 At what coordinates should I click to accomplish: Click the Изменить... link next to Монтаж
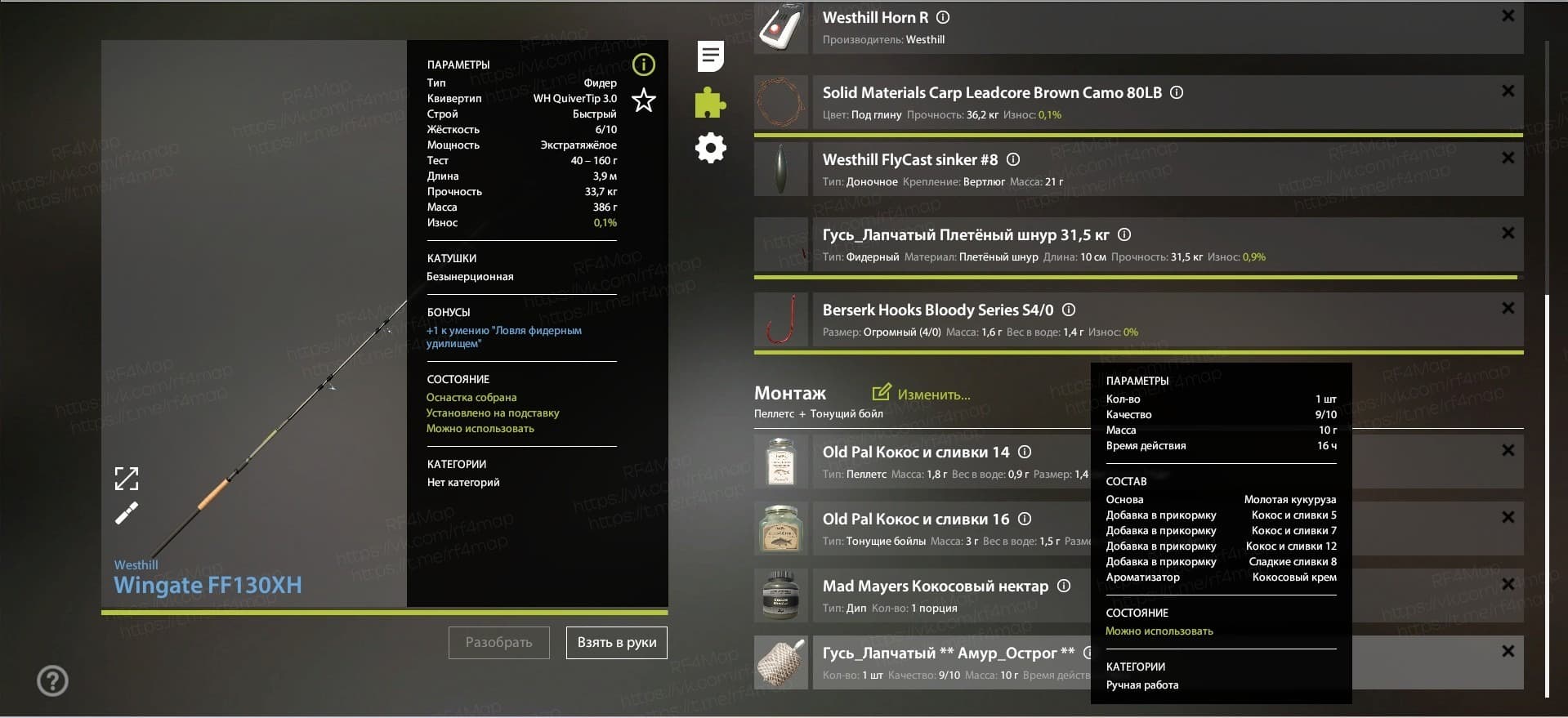[922, 394]
